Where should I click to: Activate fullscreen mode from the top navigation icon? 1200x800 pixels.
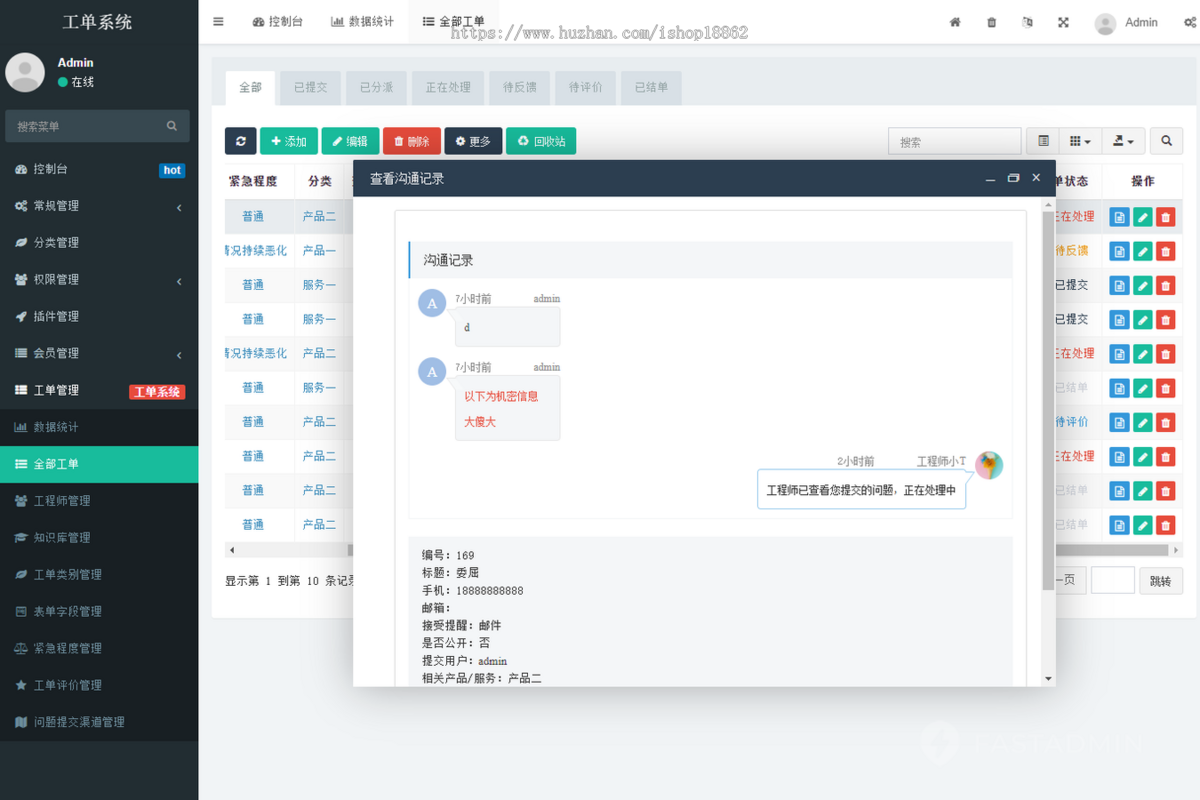(x=1063, y=21)
